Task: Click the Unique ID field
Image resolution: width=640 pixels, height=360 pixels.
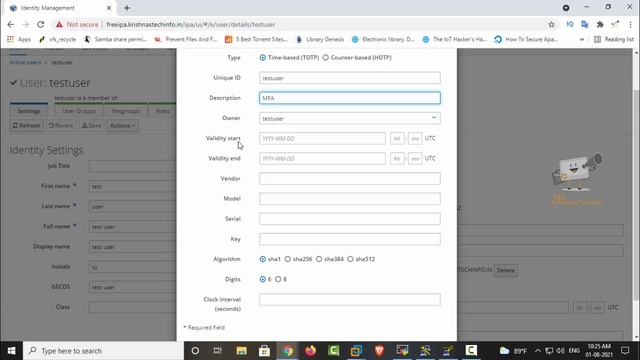Action: pos(350,78)
